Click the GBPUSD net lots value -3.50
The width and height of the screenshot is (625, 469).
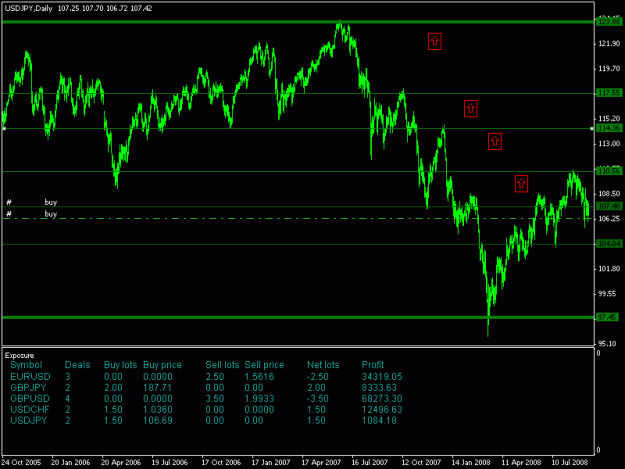(318, 398)
